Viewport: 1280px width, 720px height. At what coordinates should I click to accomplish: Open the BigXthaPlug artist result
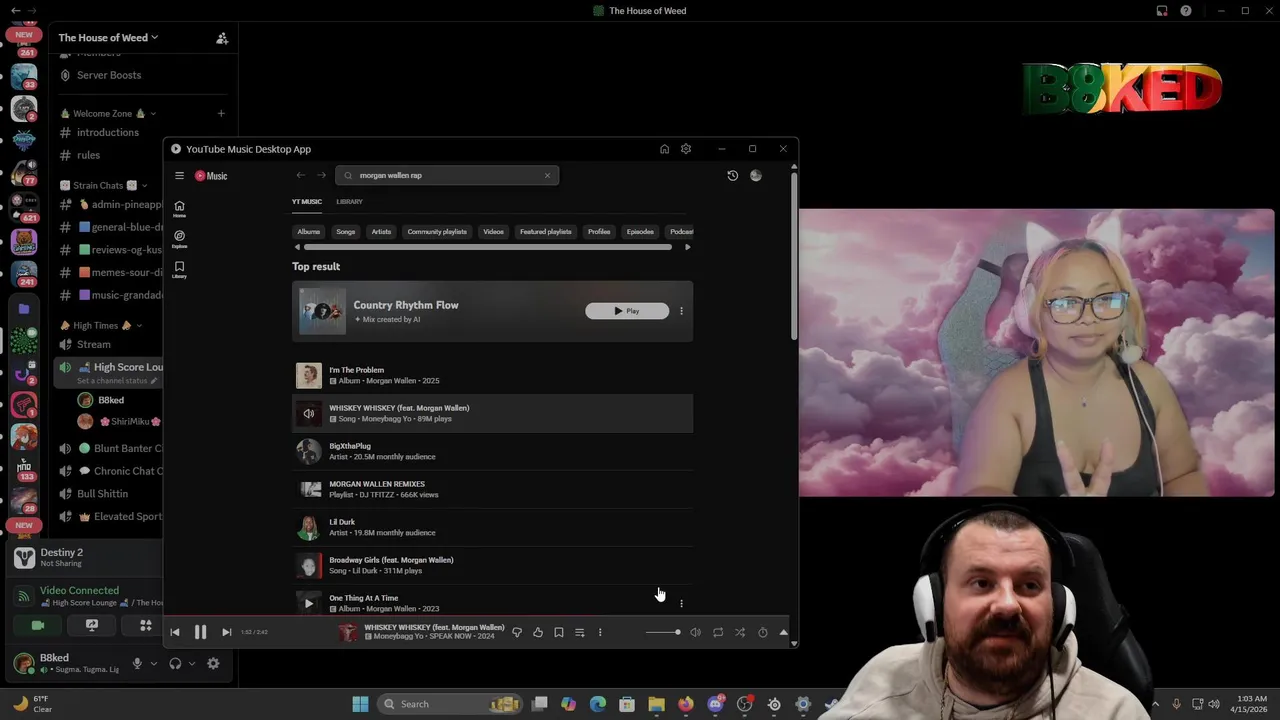pyautogui.click(x=492, y=451)
